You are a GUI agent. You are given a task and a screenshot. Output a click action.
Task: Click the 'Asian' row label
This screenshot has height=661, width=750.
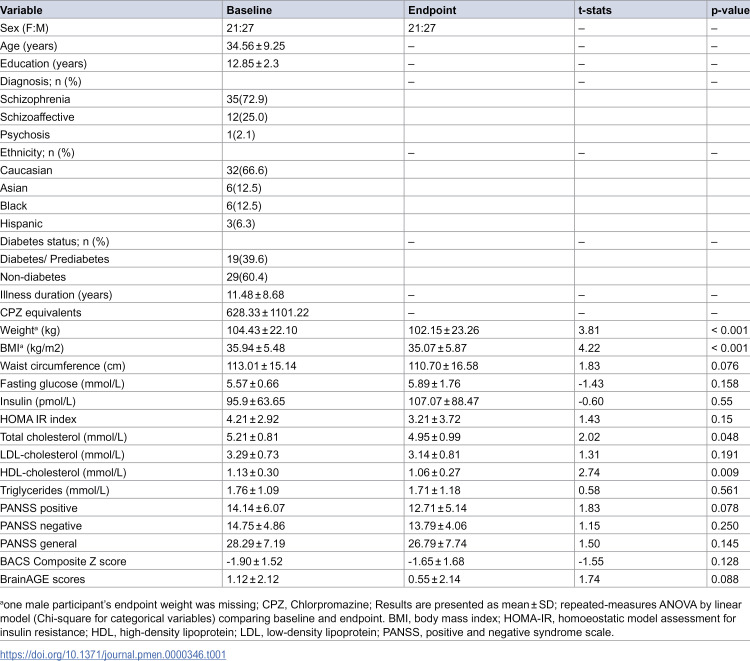pos(14,188)
